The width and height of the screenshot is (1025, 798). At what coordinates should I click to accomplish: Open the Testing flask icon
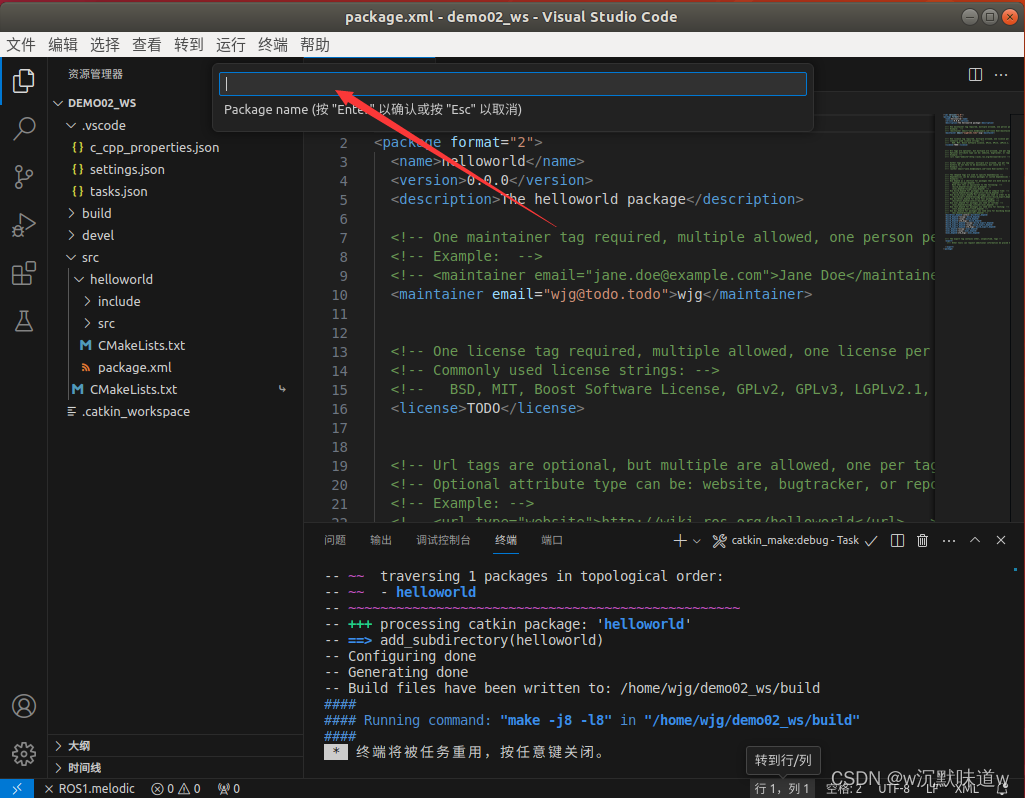24,321
